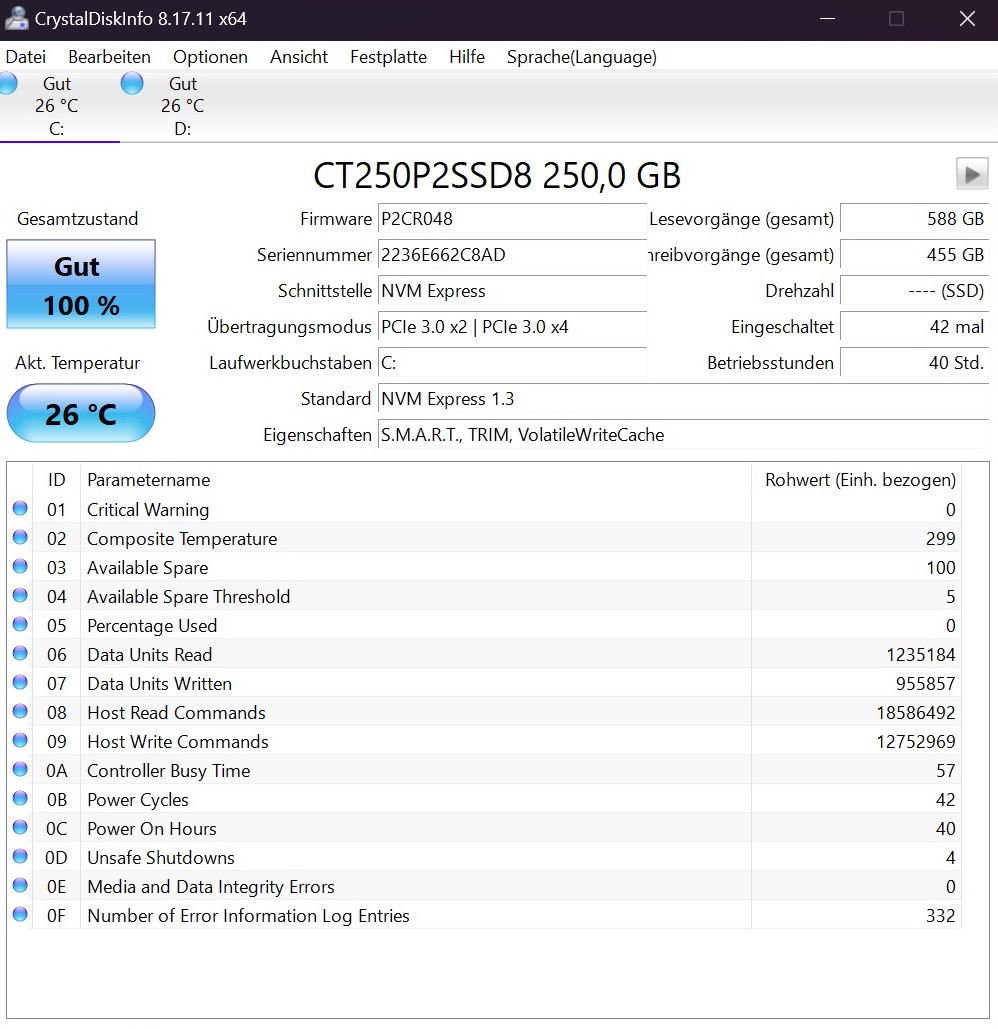
Task: Click raw value 18586492
Action: (x=916, y=713)
